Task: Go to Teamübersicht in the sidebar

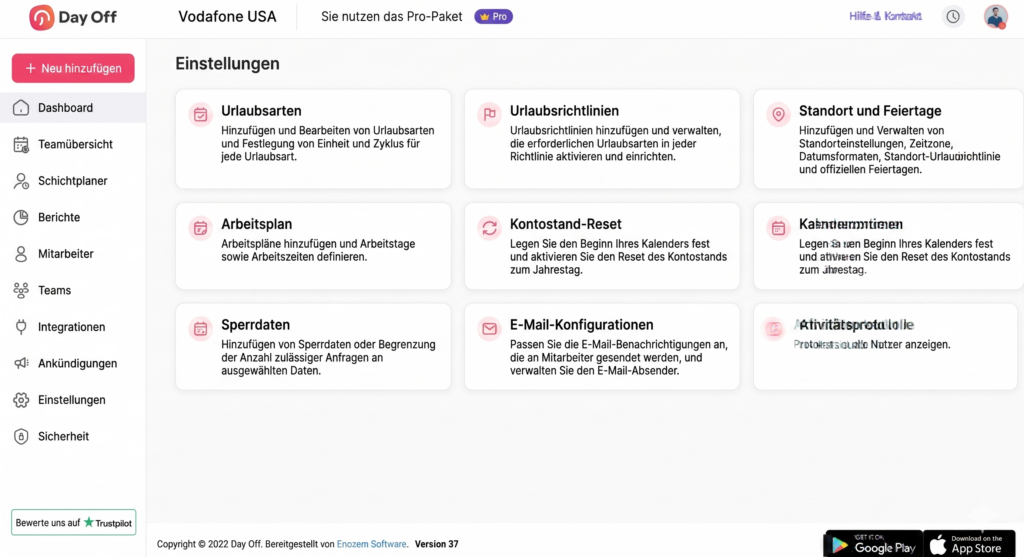Action: tap(75, 144)
